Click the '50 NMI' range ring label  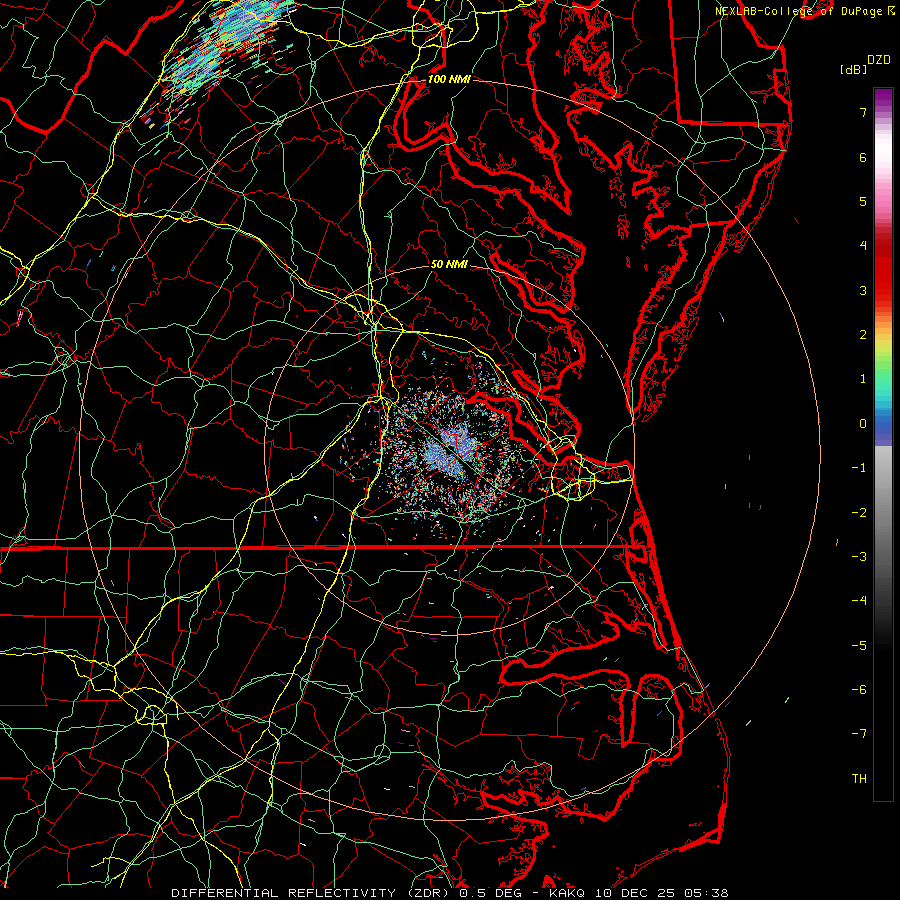click(449, 264)
